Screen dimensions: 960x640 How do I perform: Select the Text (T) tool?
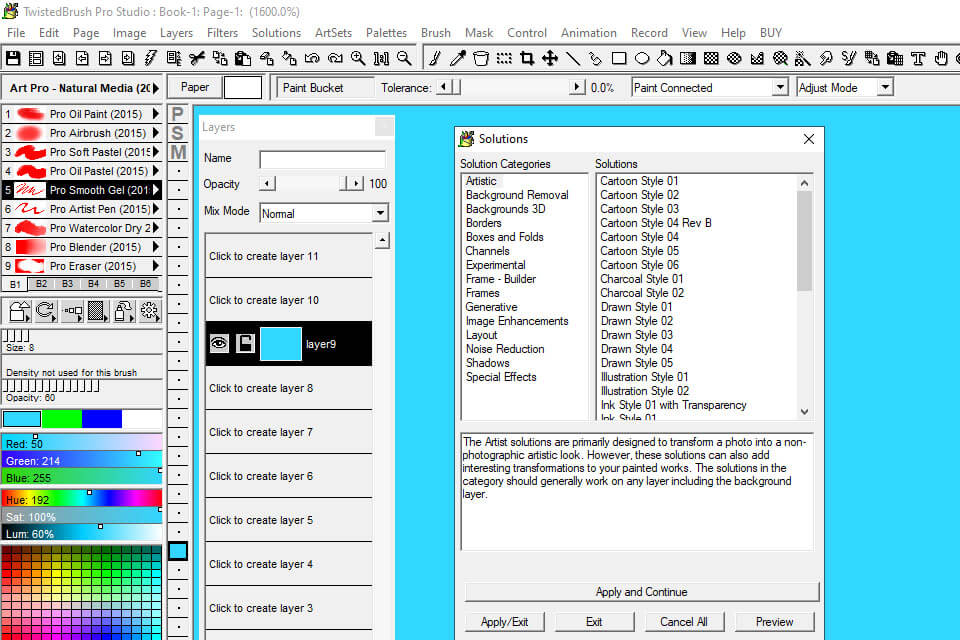(918, 58)
